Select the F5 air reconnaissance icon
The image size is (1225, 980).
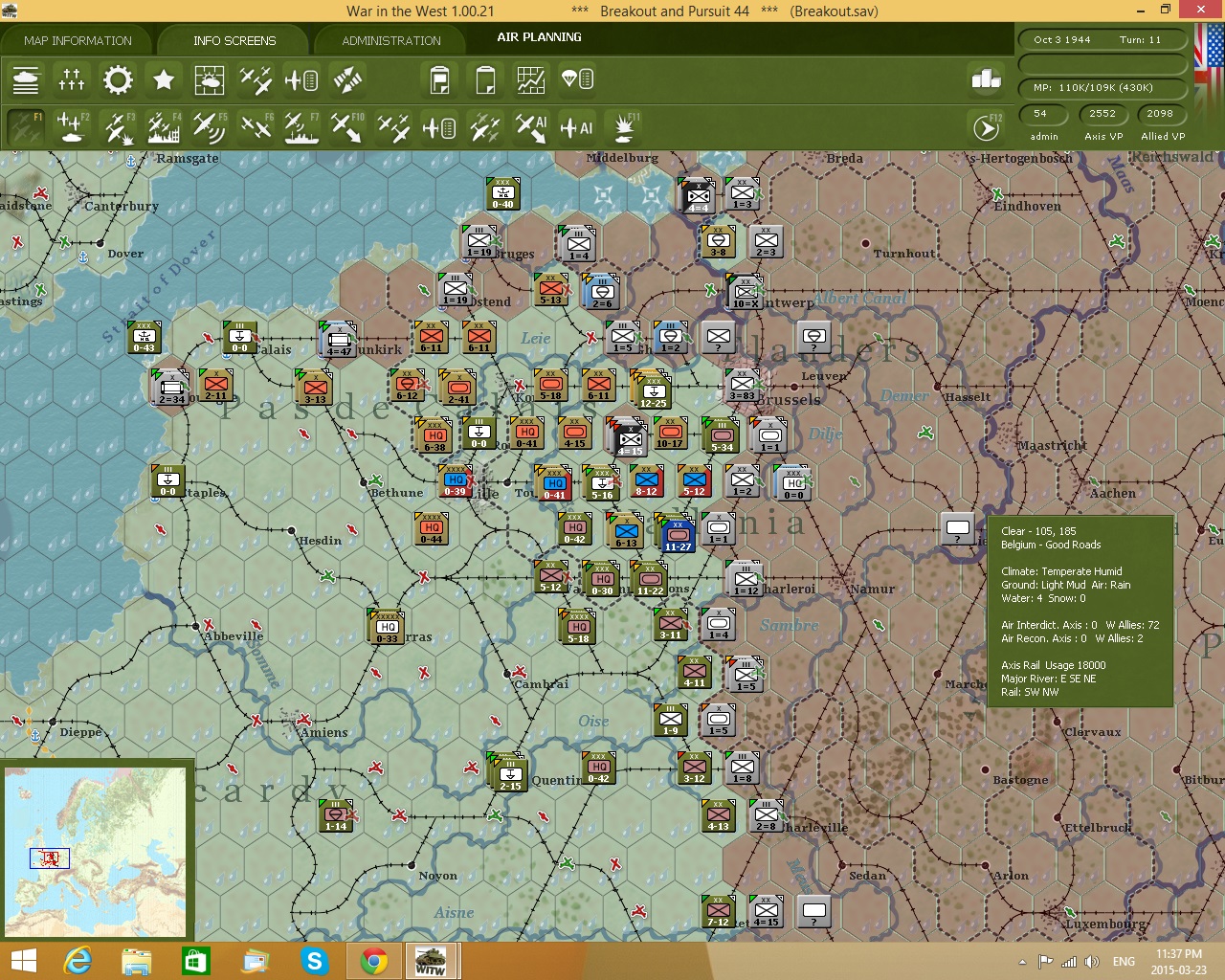pyautogui.click(x=210, y=127)
